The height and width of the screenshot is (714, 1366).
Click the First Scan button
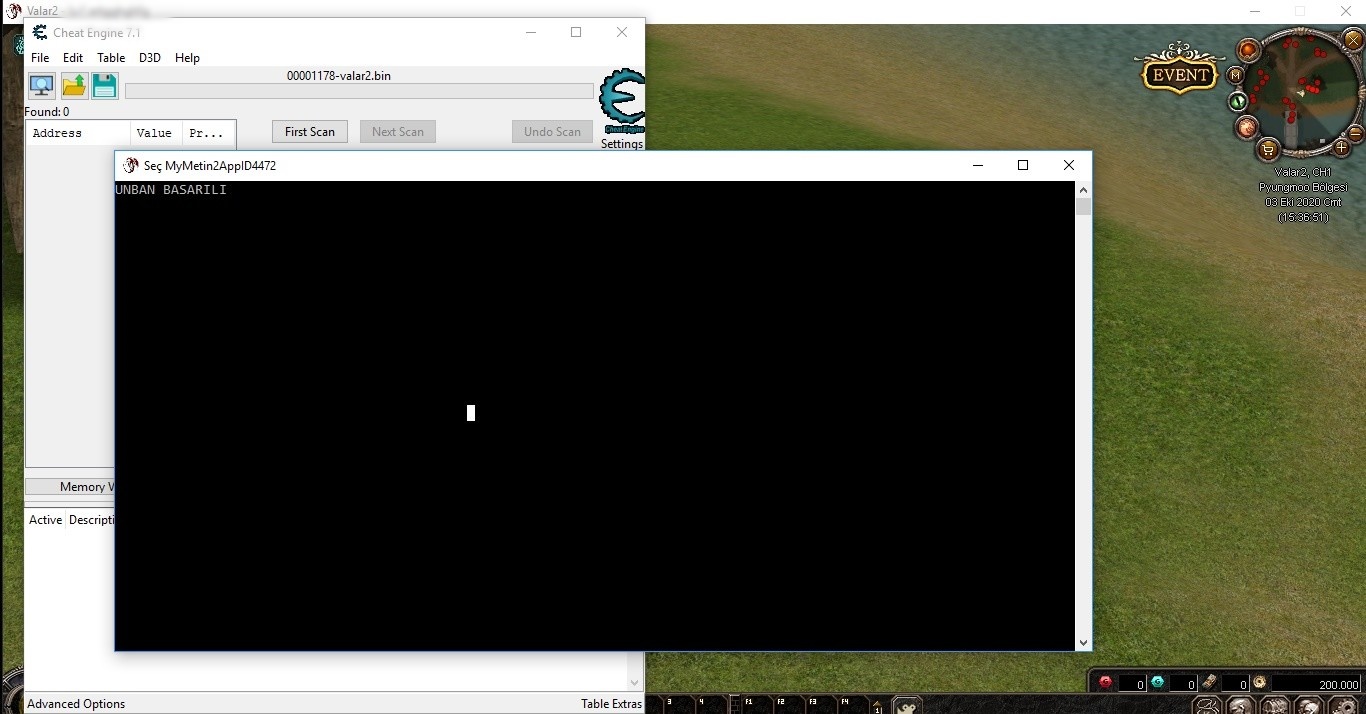coord(310,132)
